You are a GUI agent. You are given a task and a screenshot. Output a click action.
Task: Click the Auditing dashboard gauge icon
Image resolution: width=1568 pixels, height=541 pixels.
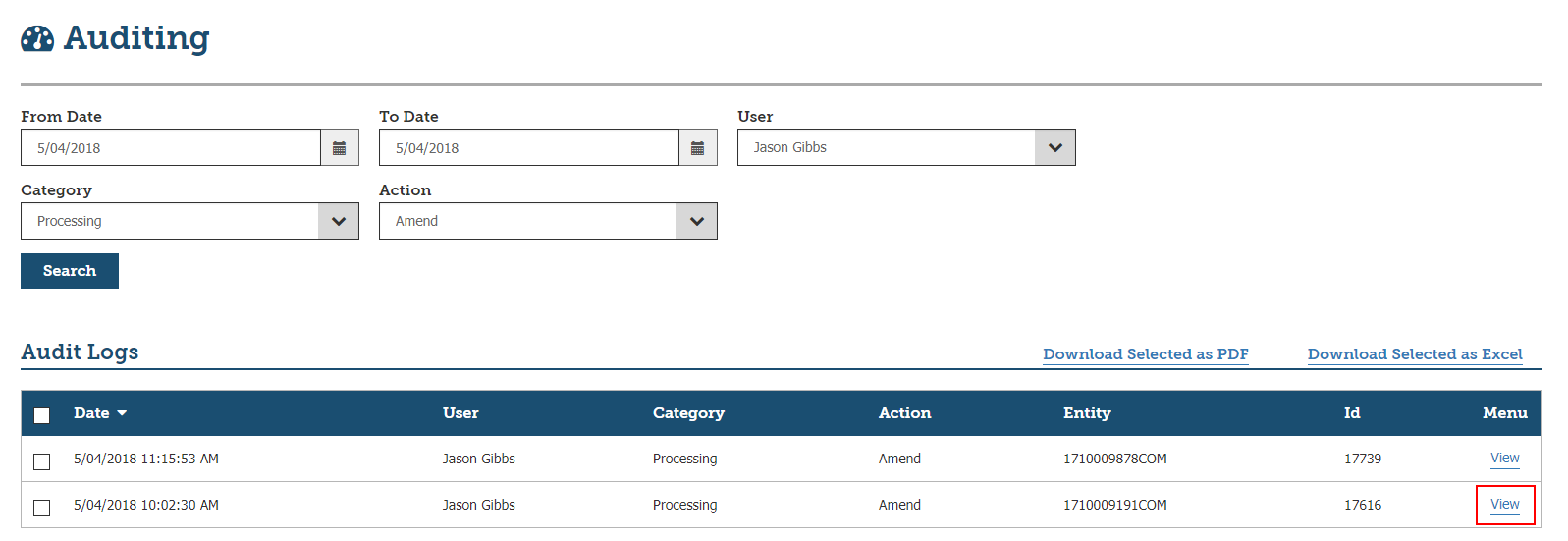pos(37,39)
